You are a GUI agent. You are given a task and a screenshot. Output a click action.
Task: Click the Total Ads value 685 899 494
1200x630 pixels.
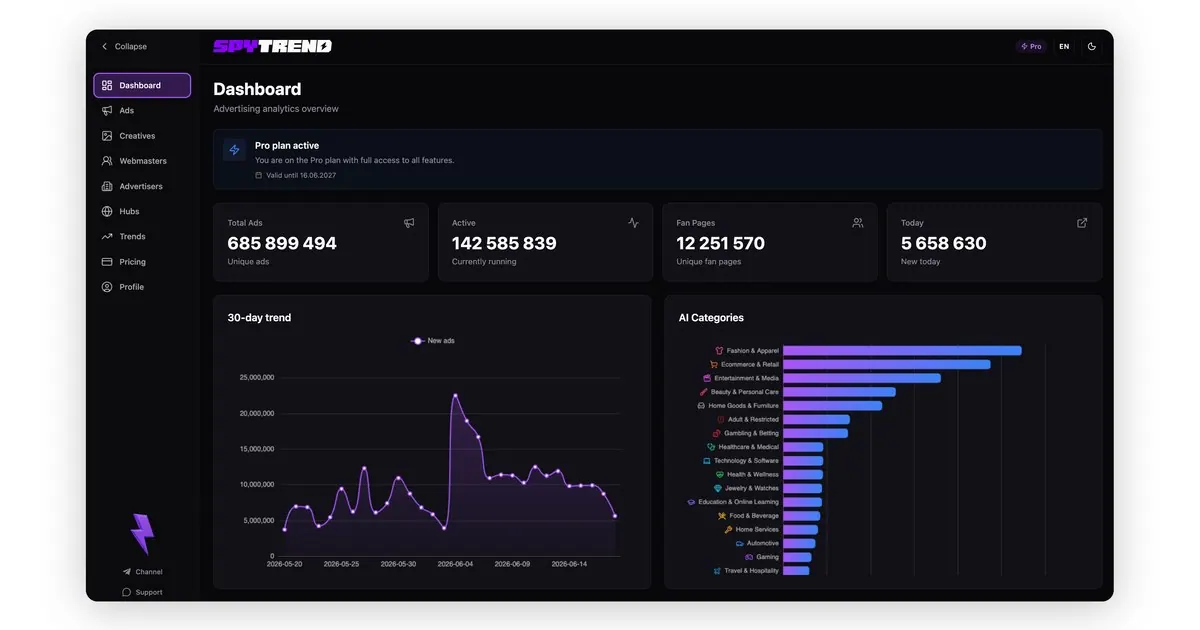pos(282,243)
